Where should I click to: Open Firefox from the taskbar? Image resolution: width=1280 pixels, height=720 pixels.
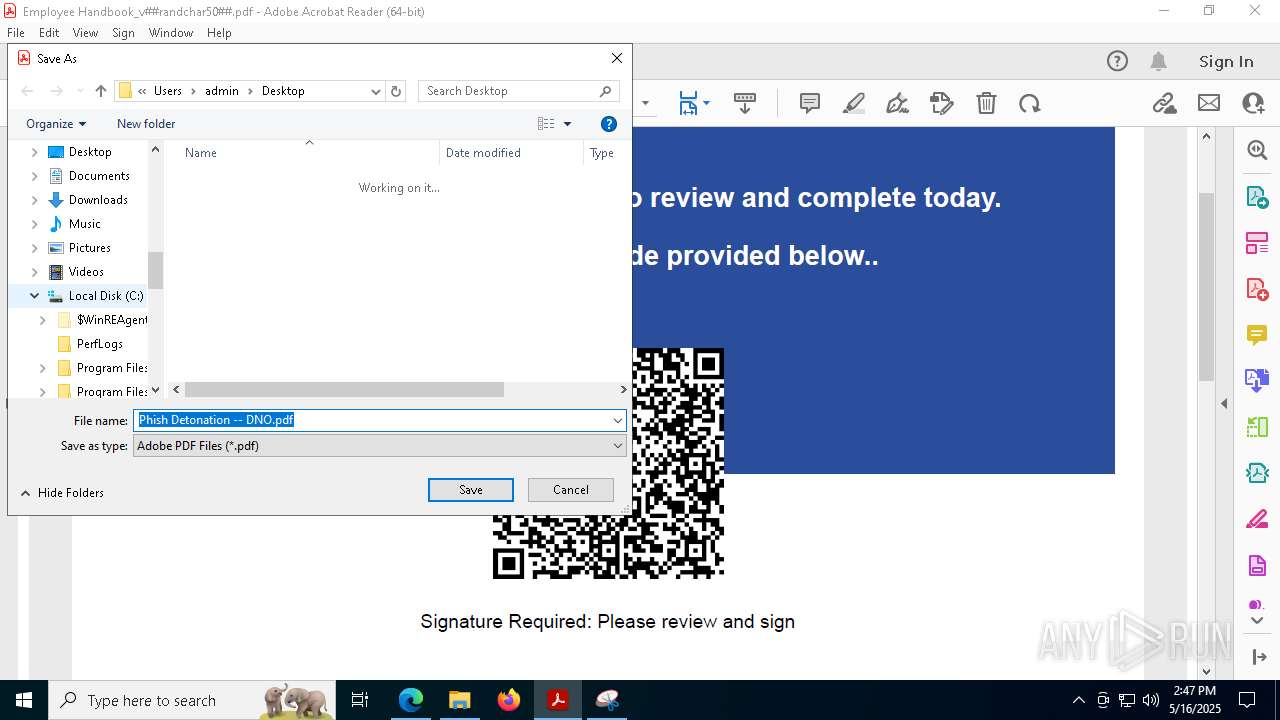click(509, 700)
